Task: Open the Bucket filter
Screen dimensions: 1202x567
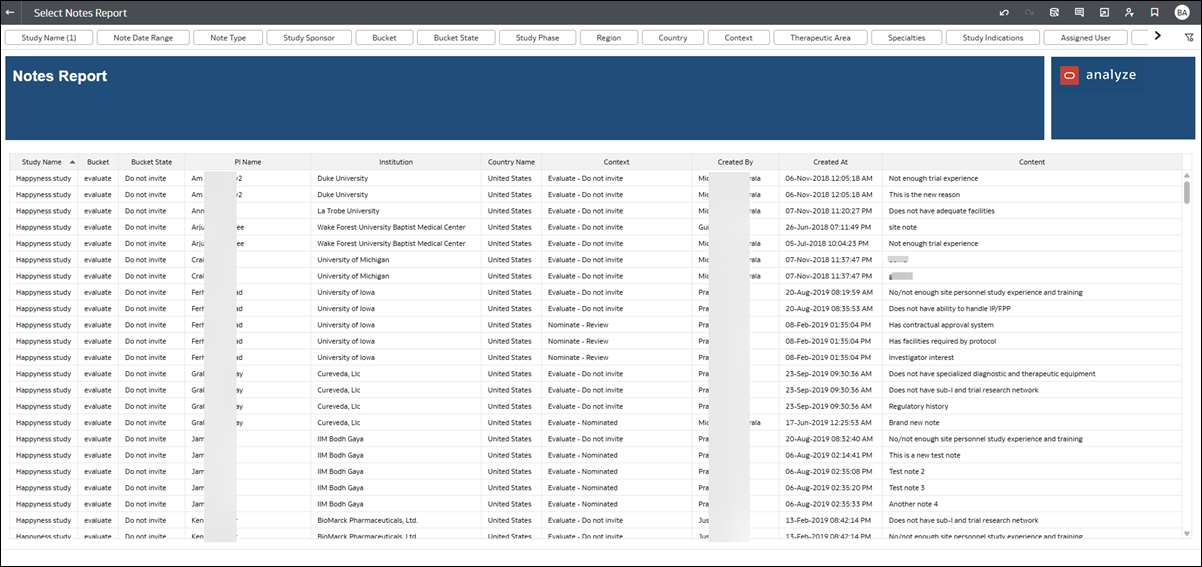Action: 384,38
